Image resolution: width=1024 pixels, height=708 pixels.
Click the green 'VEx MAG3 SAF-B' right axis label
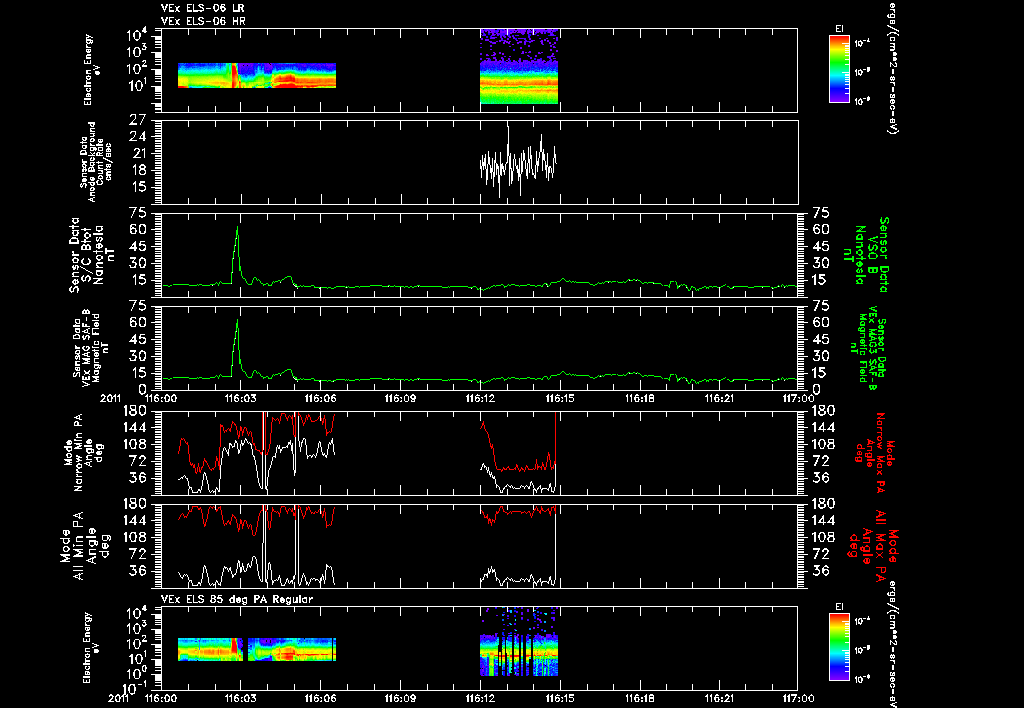click(x=871, y=347)
